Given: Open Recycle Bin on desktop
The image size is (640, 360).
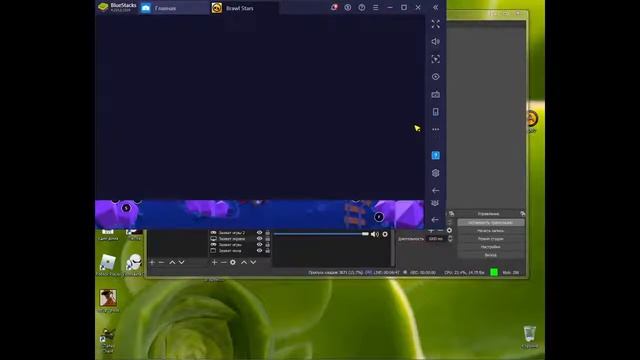Looking at the screenshot, I should [530, 337].
